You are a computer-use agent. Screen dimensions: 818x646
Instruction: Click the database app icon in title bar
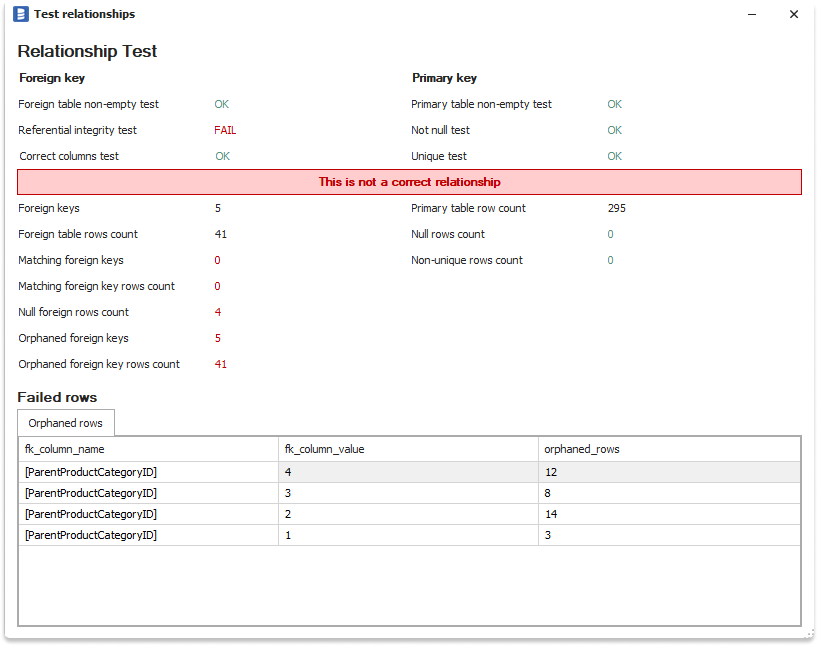pos(20,14)
